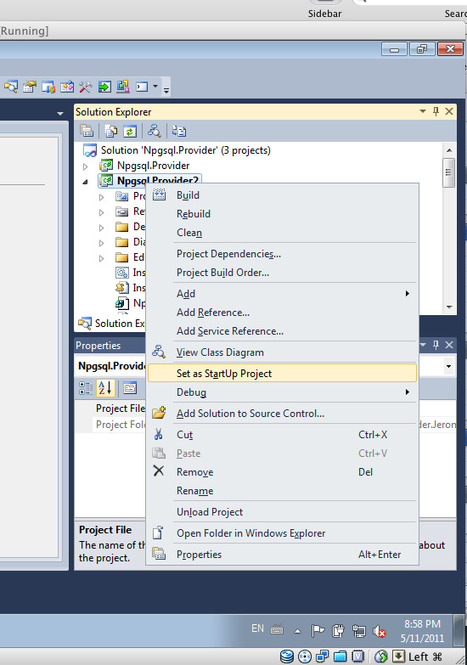Close the Solution Explorer panel
467x665 pixels.
(449, 111)
